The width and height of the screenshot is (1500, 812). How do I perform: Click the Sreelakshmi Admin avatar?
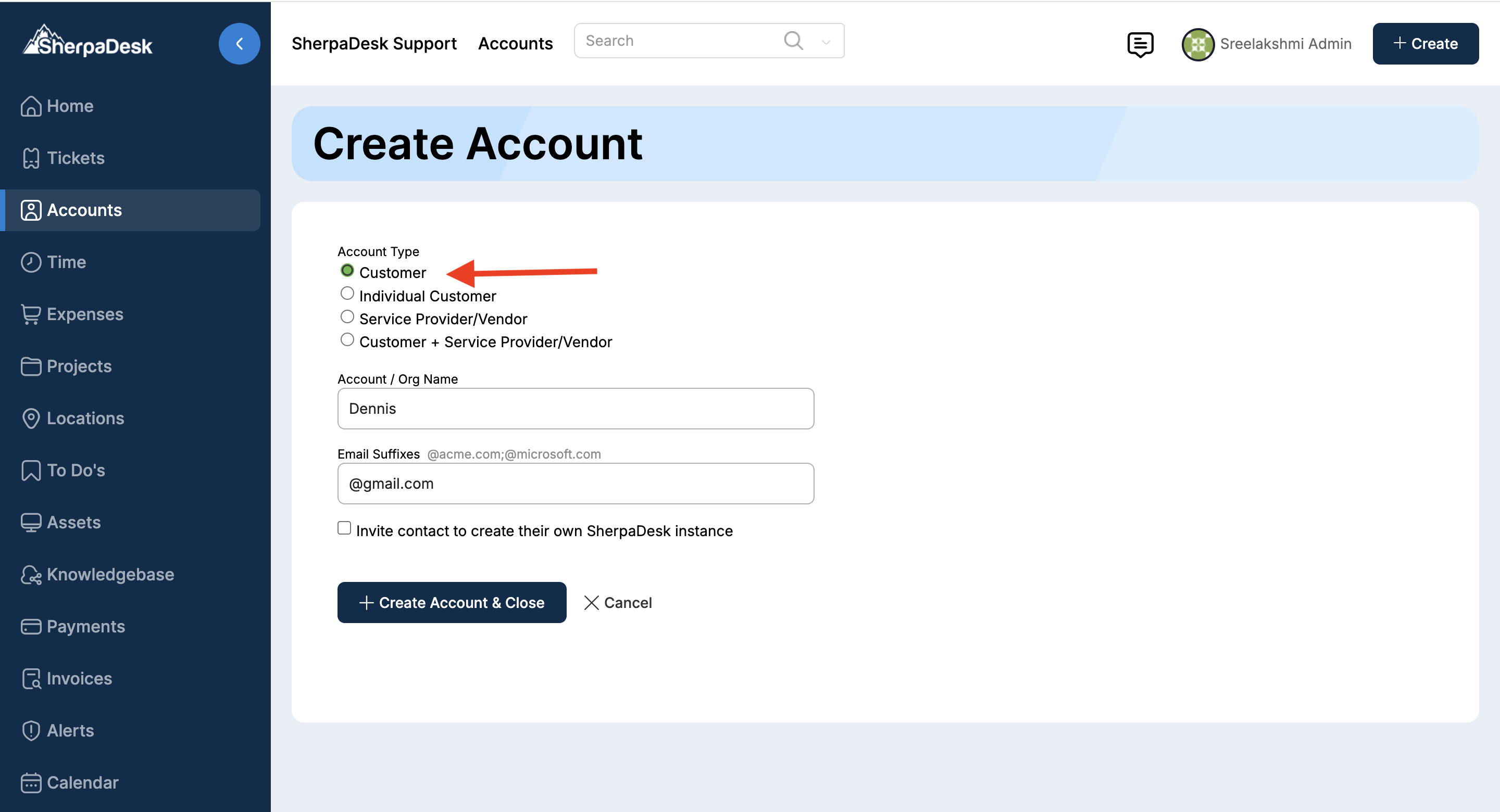[x=1197, y=44]
